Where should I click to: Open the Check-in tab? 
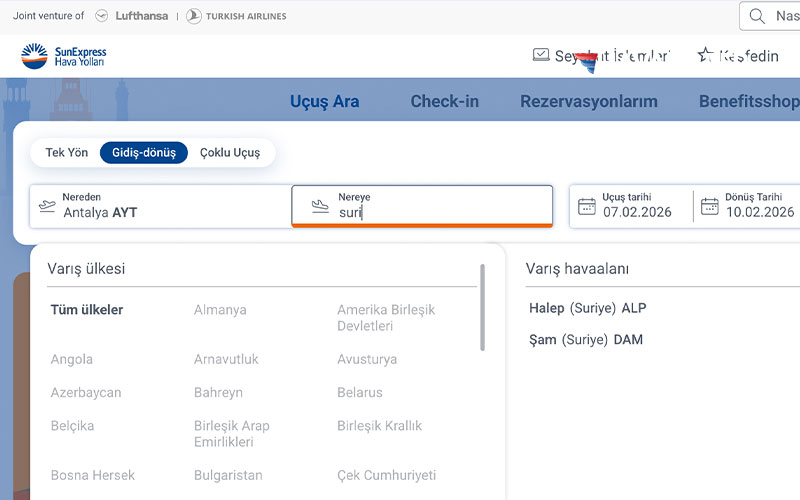pos(444,101)
